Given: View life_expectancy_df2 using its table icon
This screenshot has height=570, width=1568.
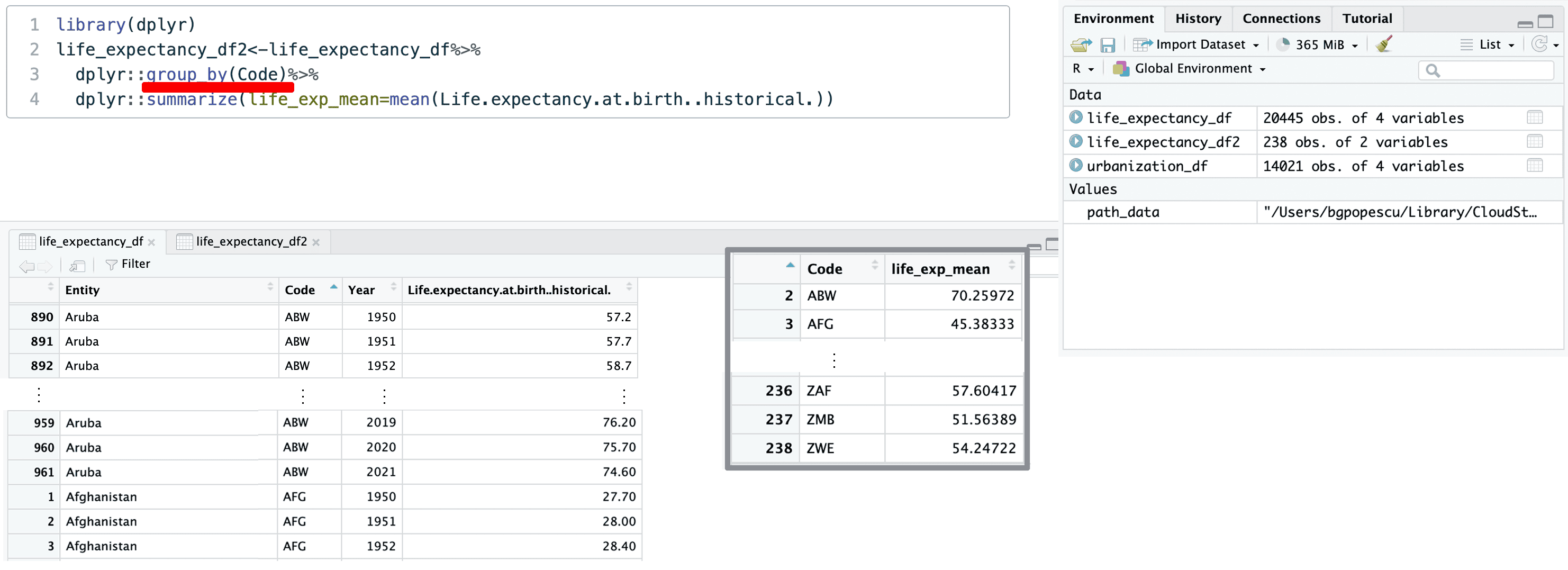Looking at the screenshot, I should pyautogui.click(x=1535, y=142).
